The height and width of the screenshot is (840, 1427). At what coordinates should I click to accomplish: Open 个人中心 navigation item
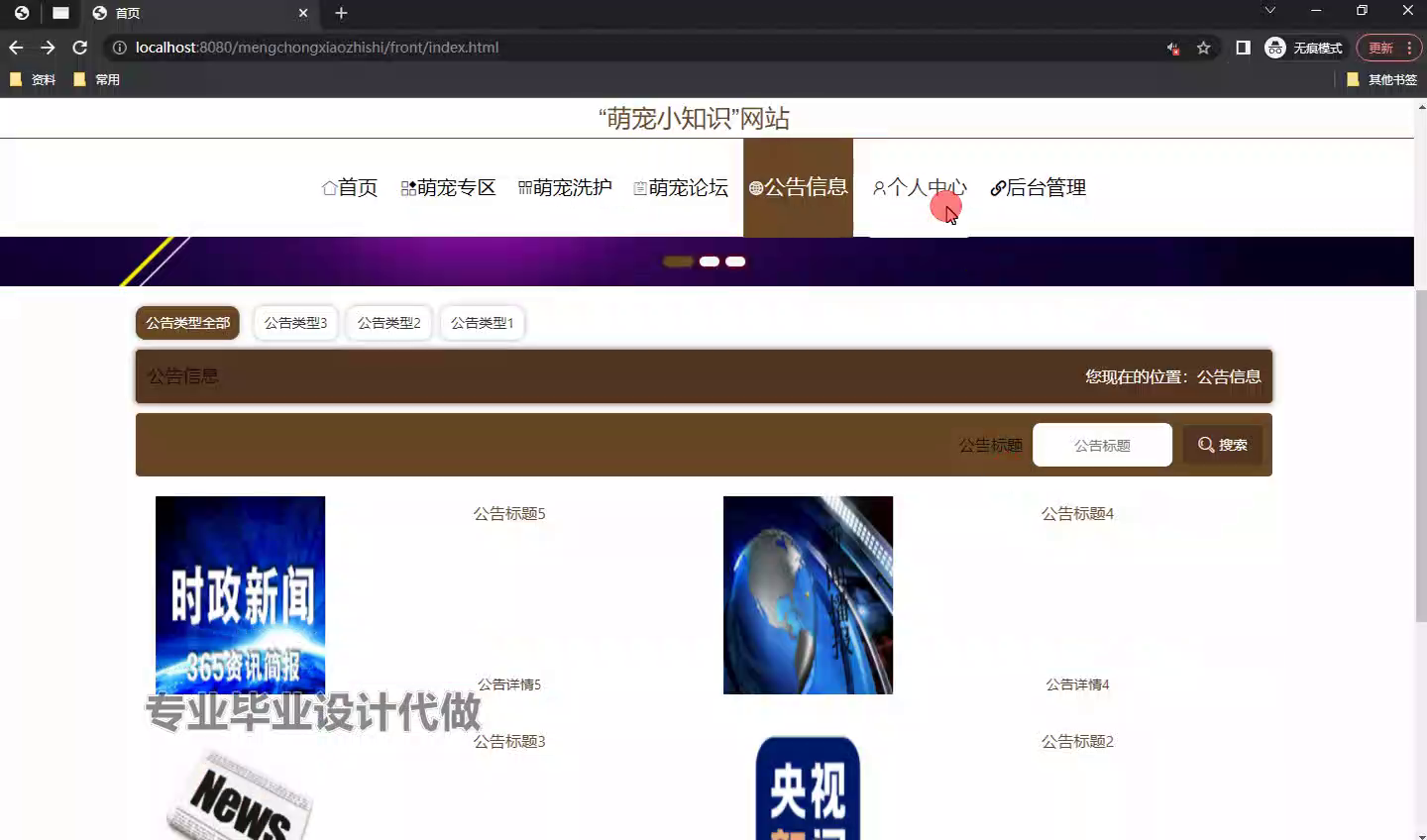tap(920, 188)
